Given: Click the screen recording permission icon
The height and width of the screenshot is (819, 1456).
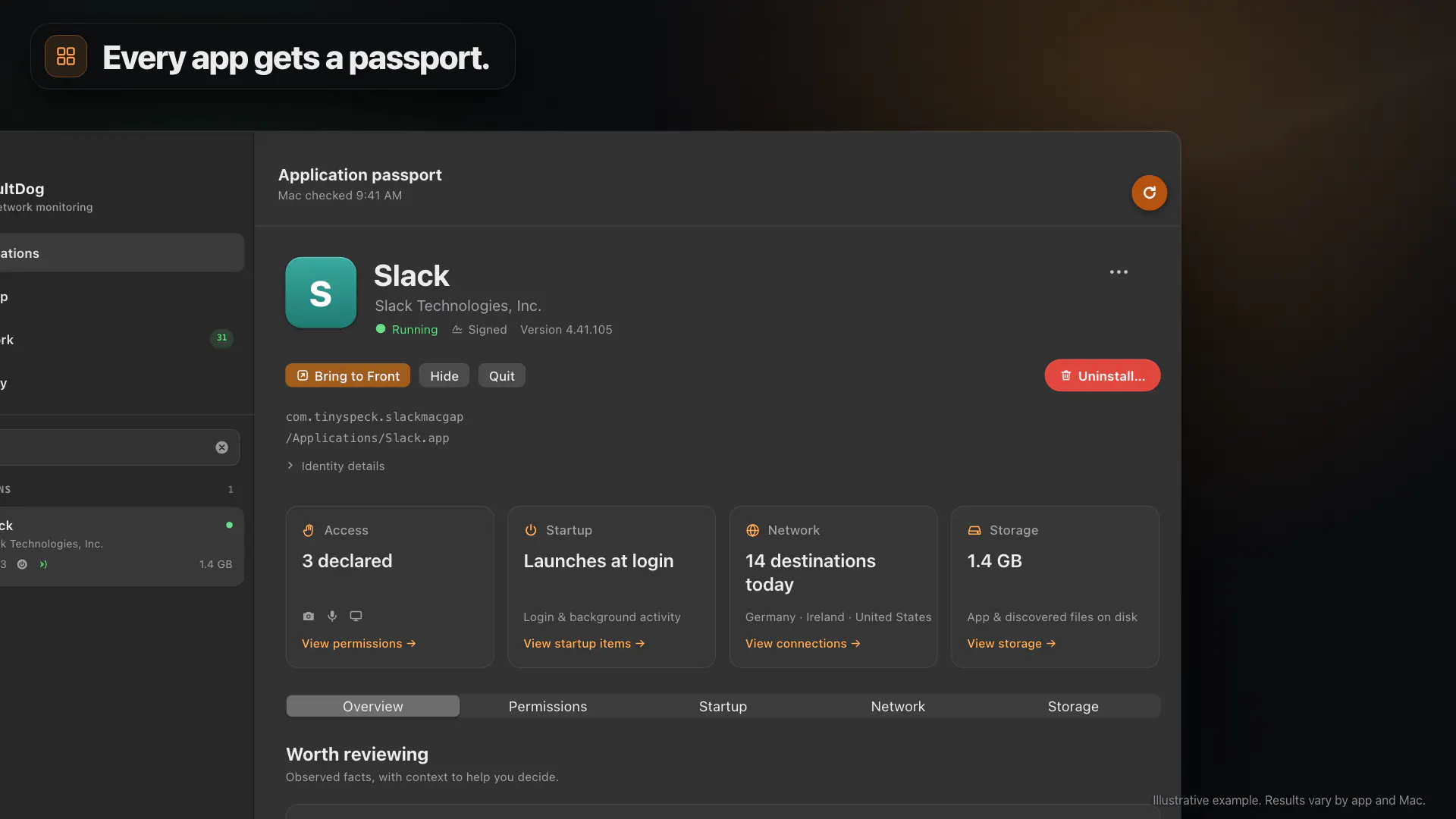Looking at the screenshot, I should (356, 617).
